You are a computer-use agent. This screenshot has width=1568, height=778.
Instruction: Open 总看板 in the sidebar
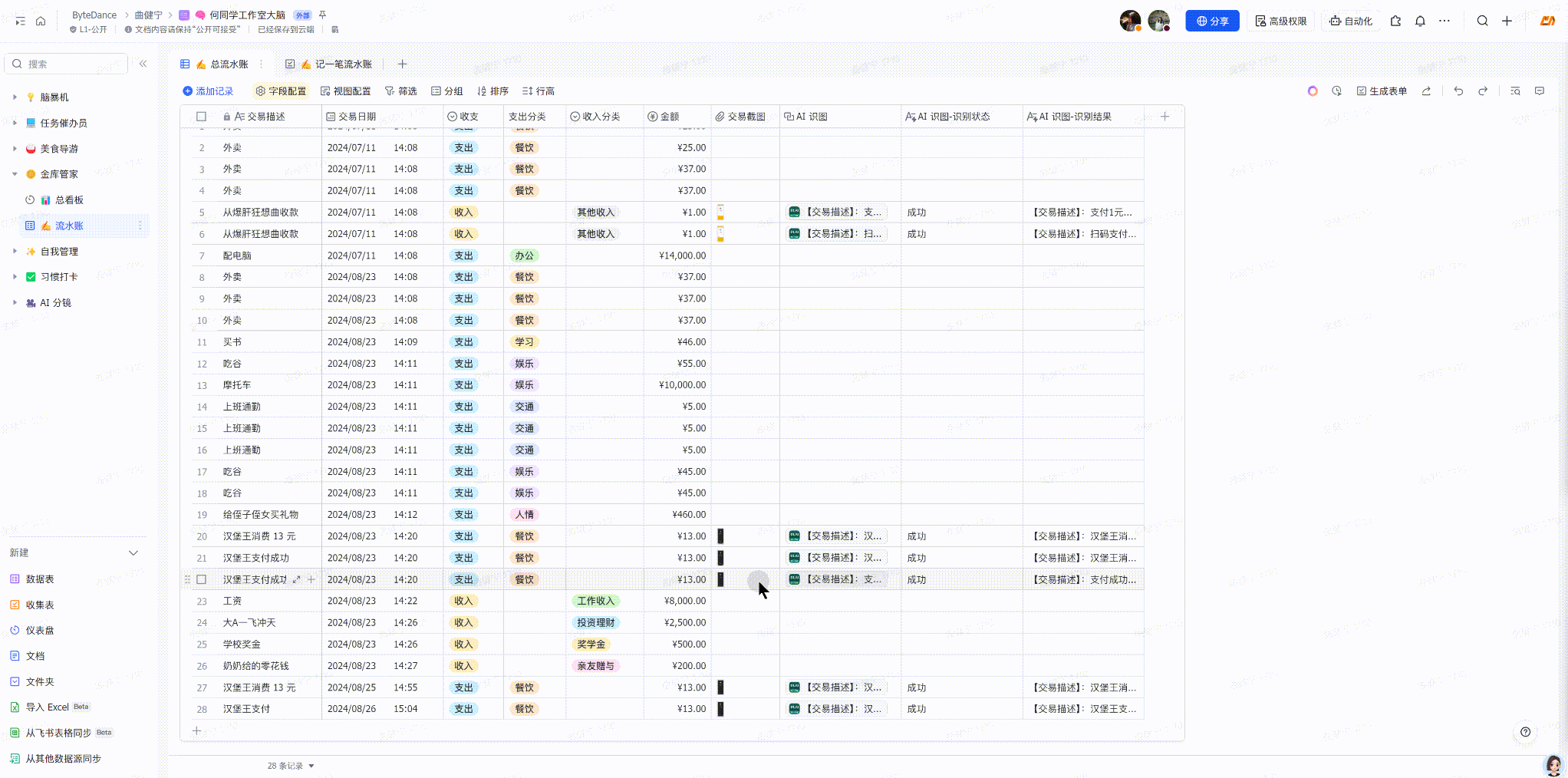[x=69, y=200]
